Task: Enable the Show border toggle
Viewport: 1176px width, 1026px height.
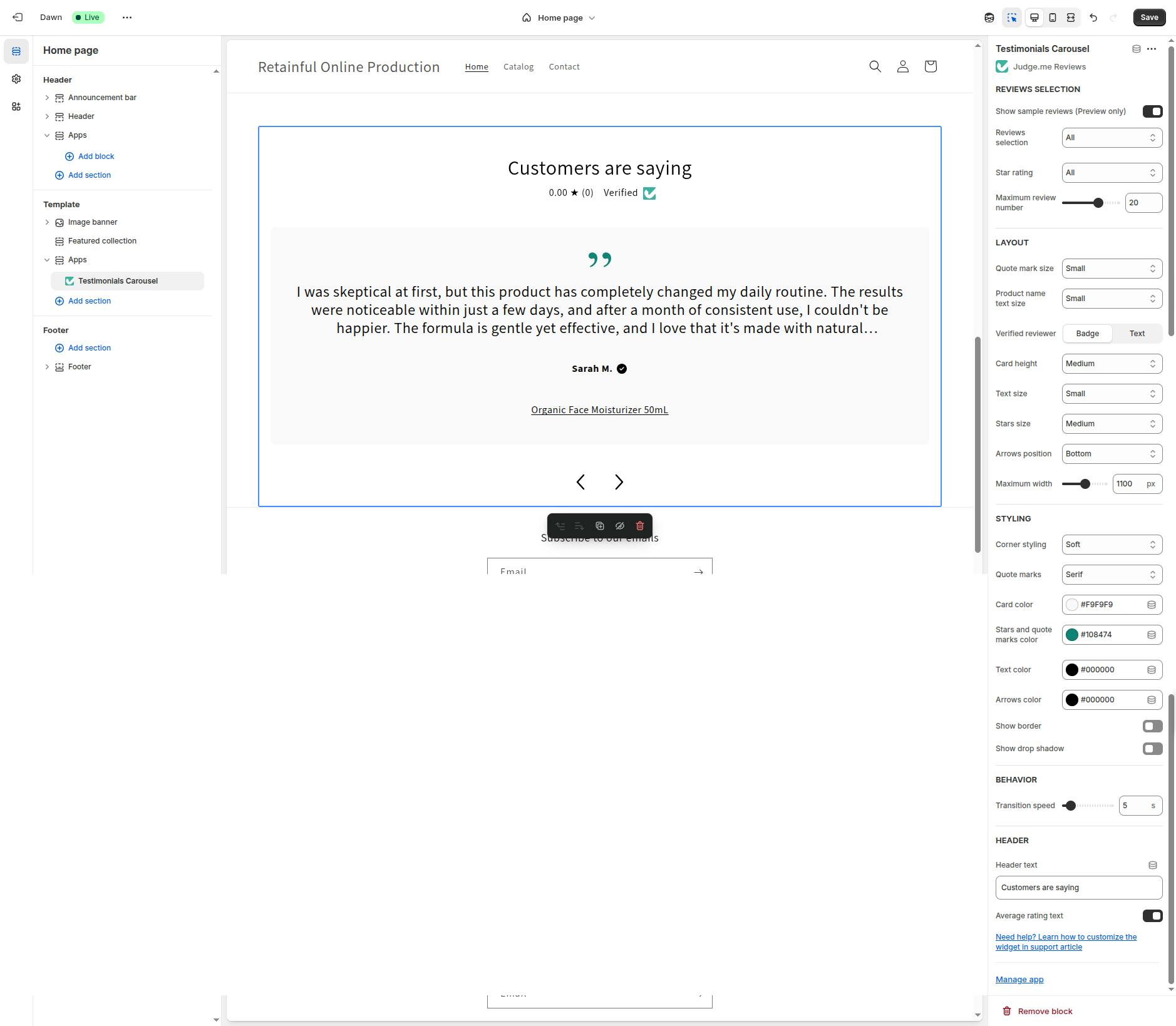Action: pos(1152,726)
